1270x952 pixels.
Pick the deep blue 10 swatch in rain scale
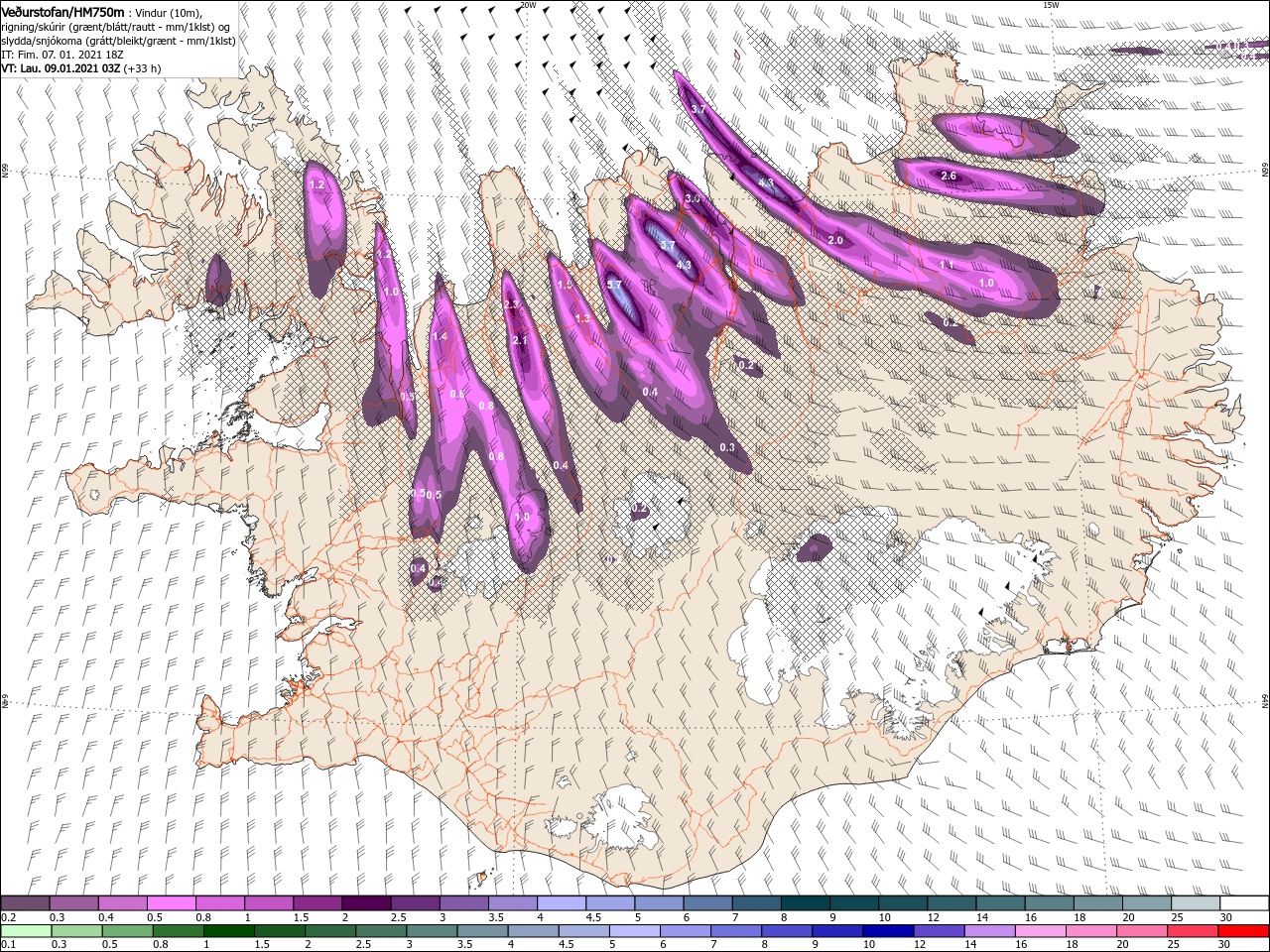887,931
